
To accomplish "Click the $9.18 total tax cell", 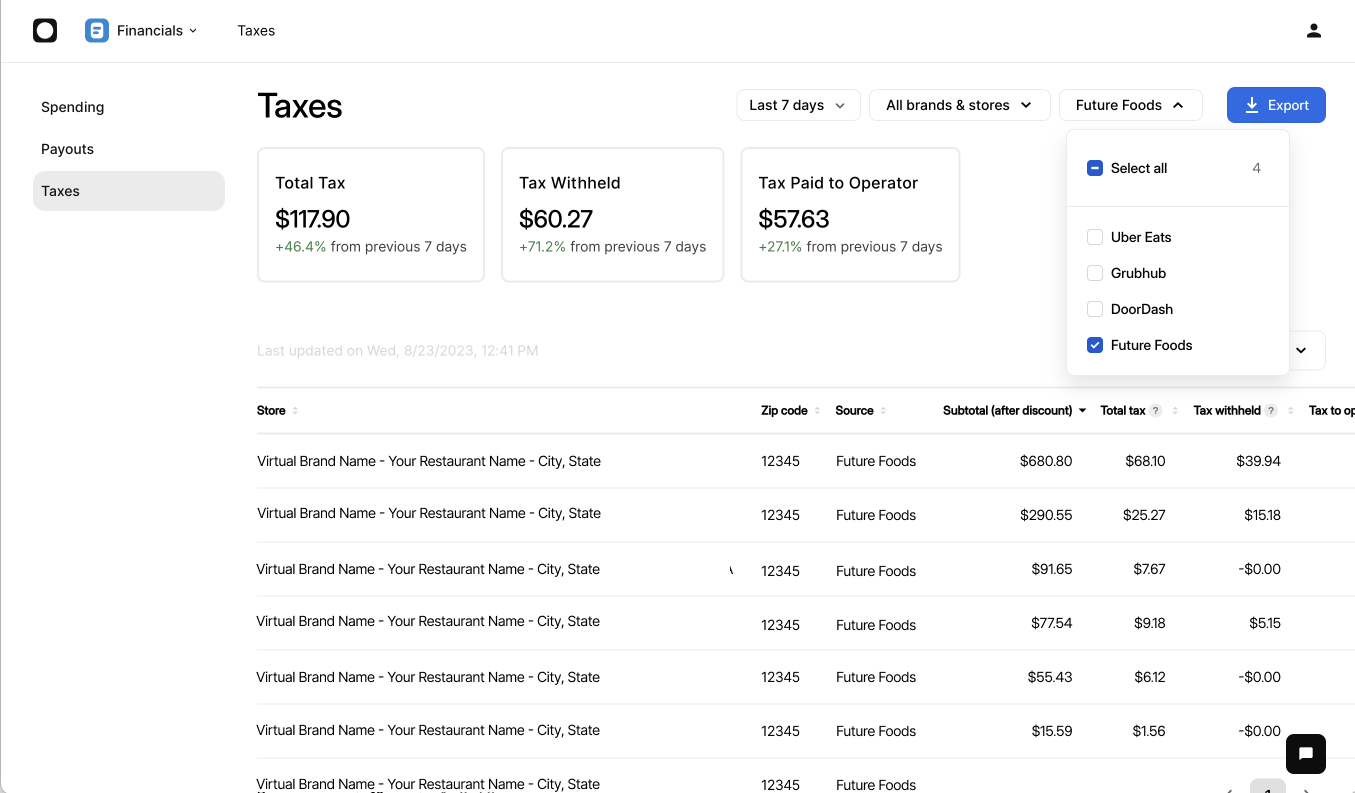I will [x=1150, y=623].
